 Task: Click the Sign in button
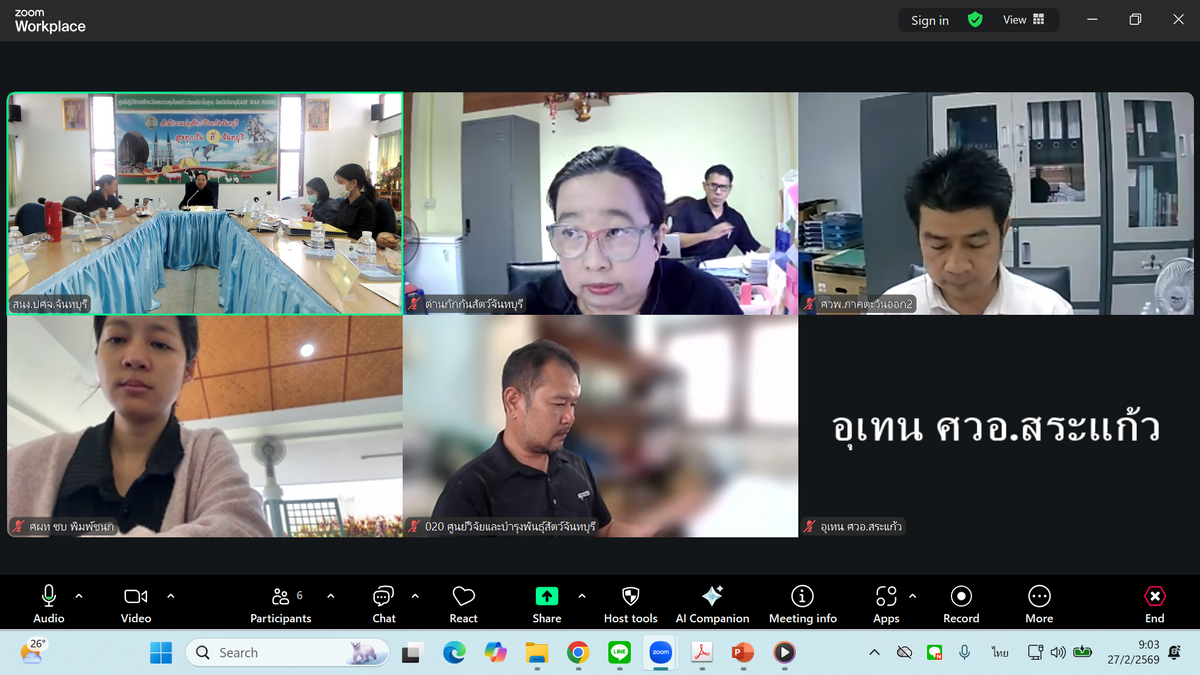coord(929,20)
